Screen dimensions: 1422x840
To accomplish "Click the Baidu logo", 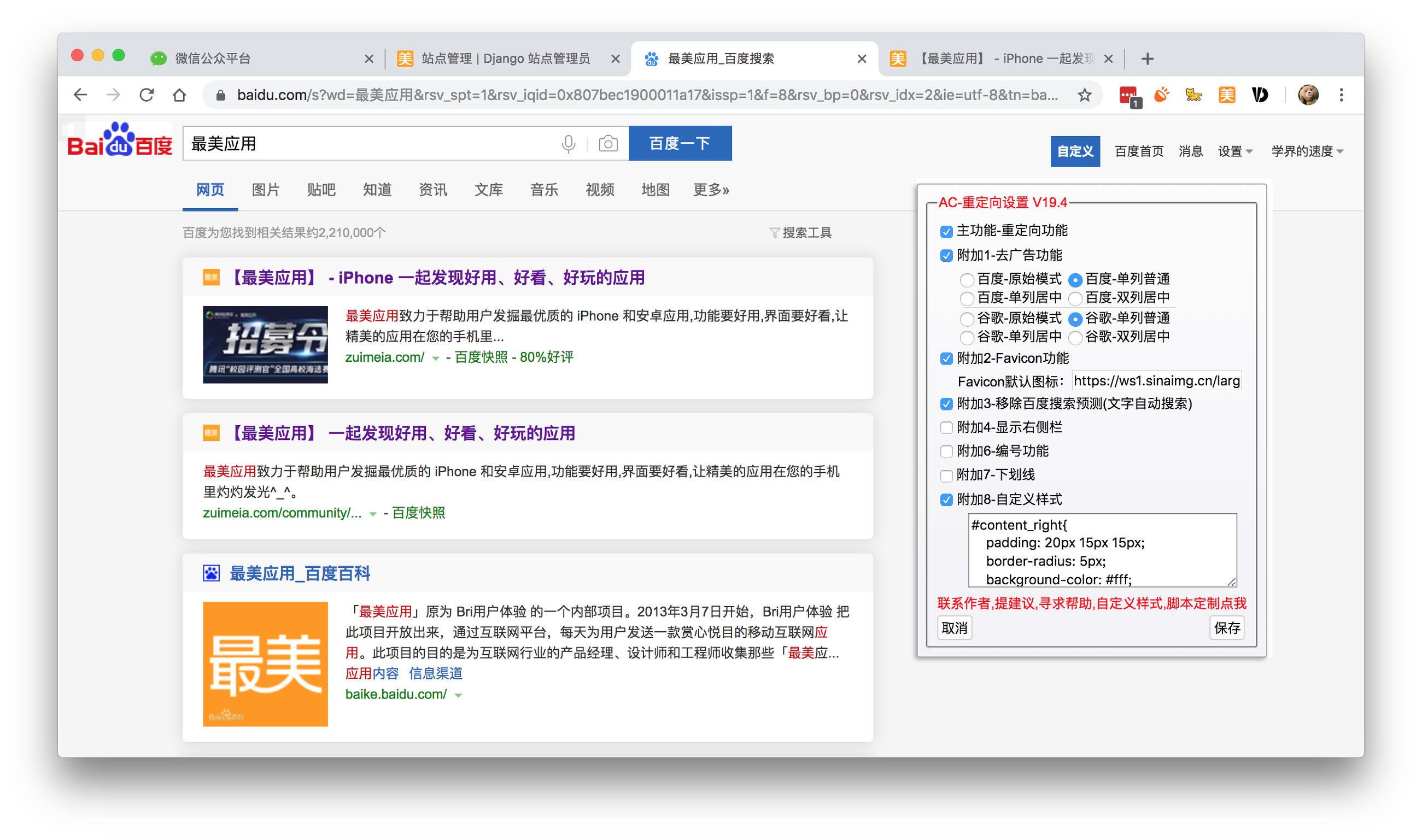I will pos(120,140).
